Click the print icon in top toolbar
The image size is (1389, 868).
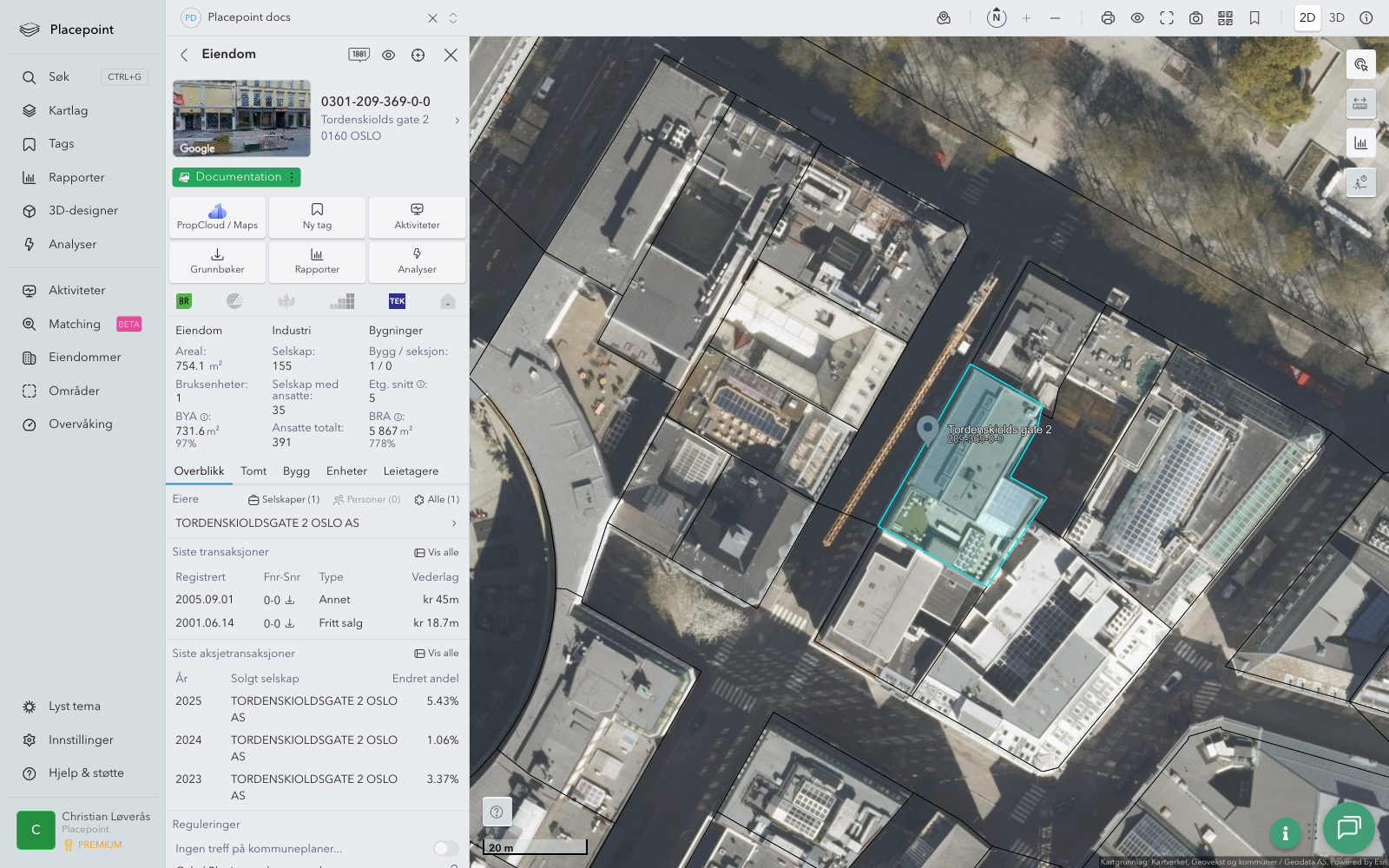tap(1108, 18)
